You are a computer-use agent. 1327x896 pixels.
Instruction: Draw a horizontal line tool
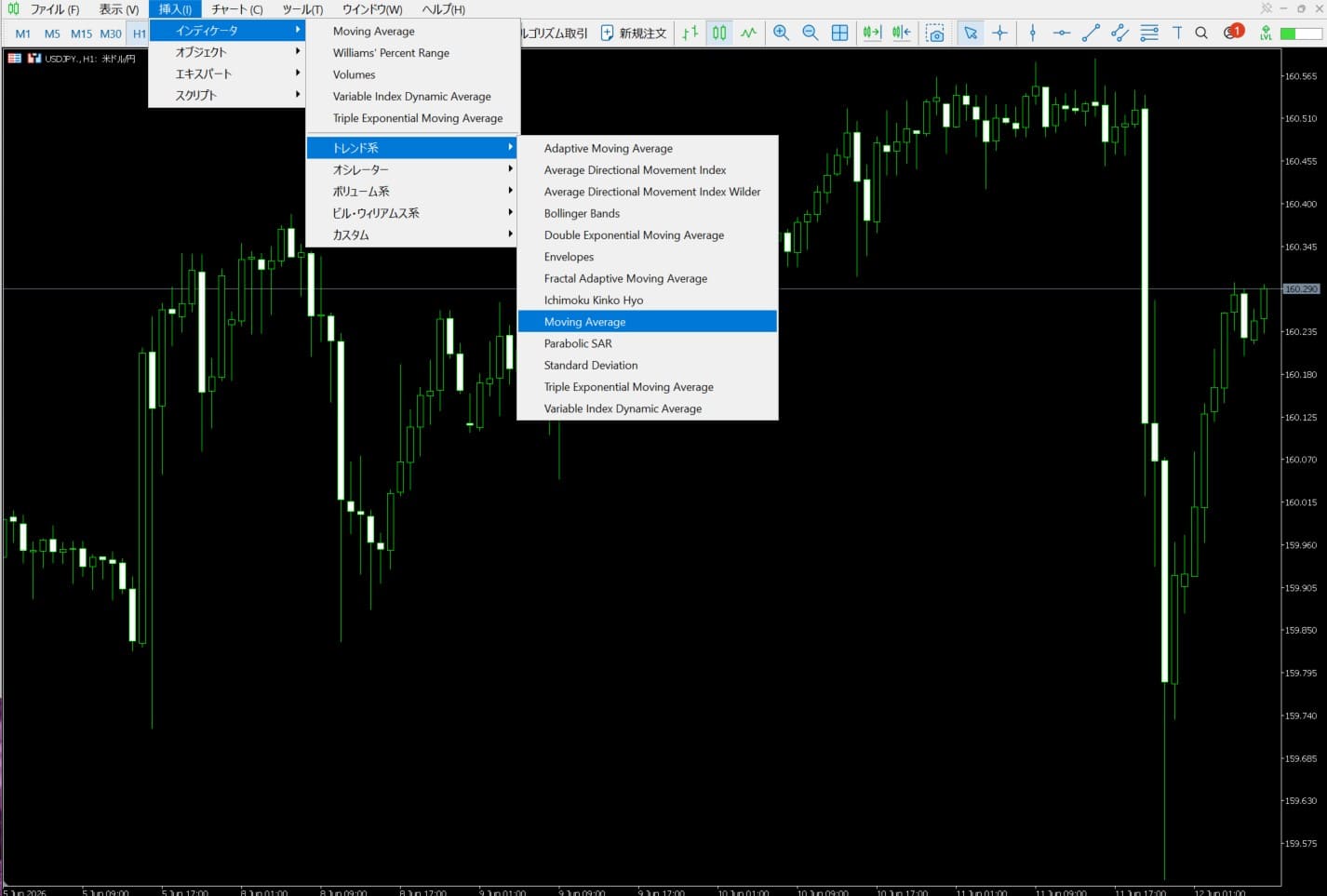pos(1062,33)
